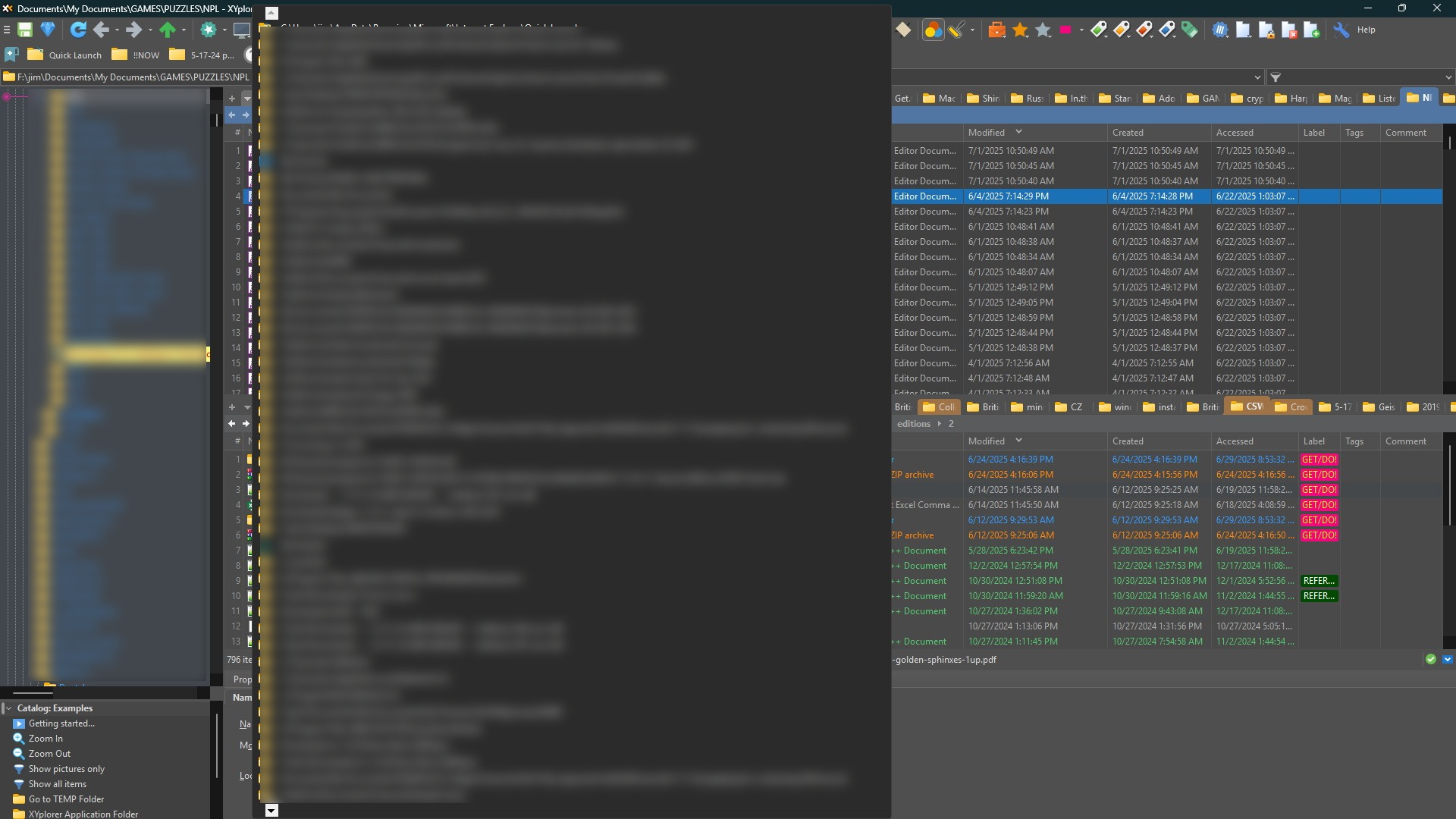
Task: Go up with the green arrow
Action: [168, 30]
